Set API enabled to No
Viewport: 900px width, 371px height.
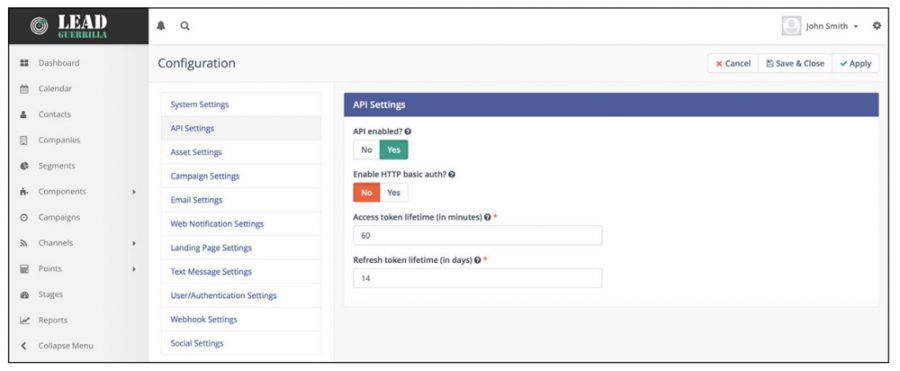[366, 150]
